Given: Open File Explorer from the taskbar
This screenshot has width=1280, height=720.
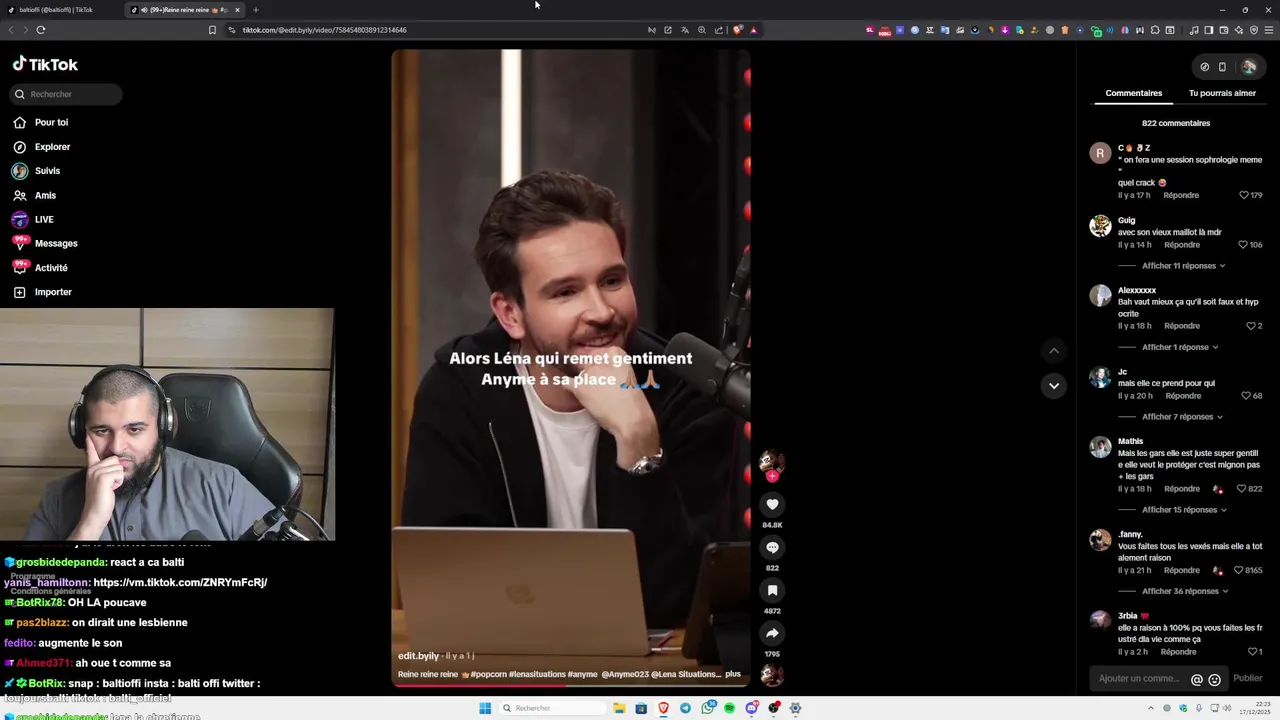Looking at the screenshot, I should (x=619, y=708).
